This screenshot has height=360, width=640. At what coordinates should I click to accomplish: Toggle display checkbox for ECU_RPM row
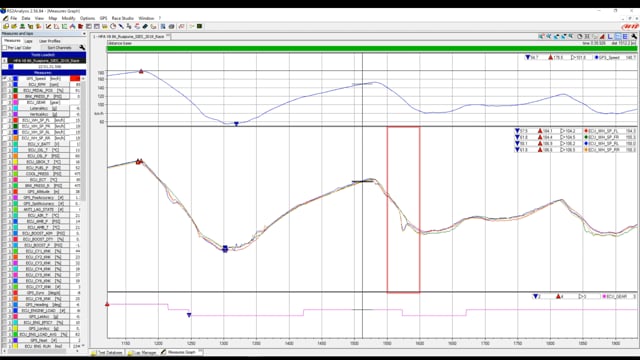point(4,84)
